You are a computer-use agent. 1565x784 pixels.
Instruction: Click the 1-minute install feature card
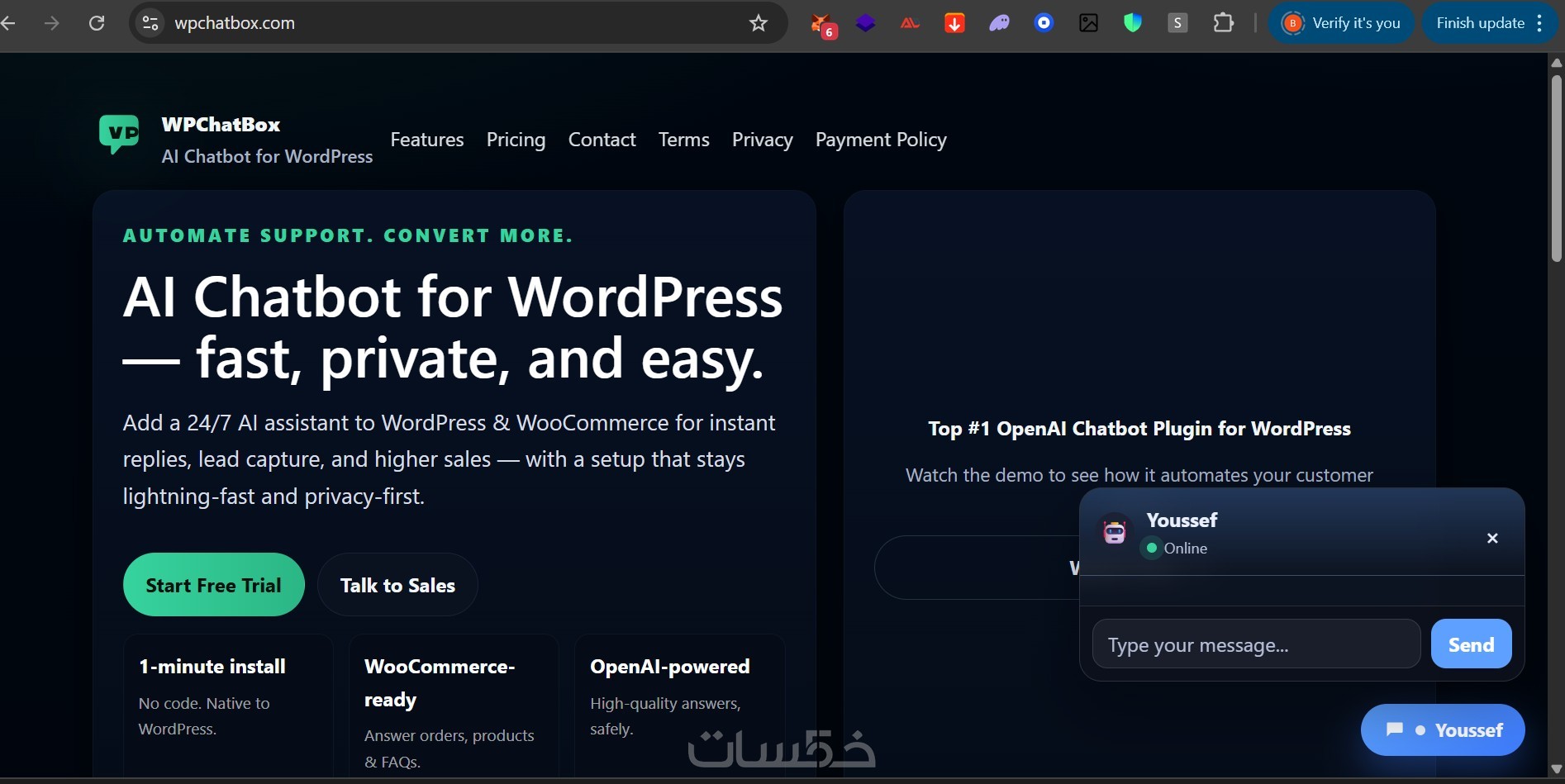point(228,706)
